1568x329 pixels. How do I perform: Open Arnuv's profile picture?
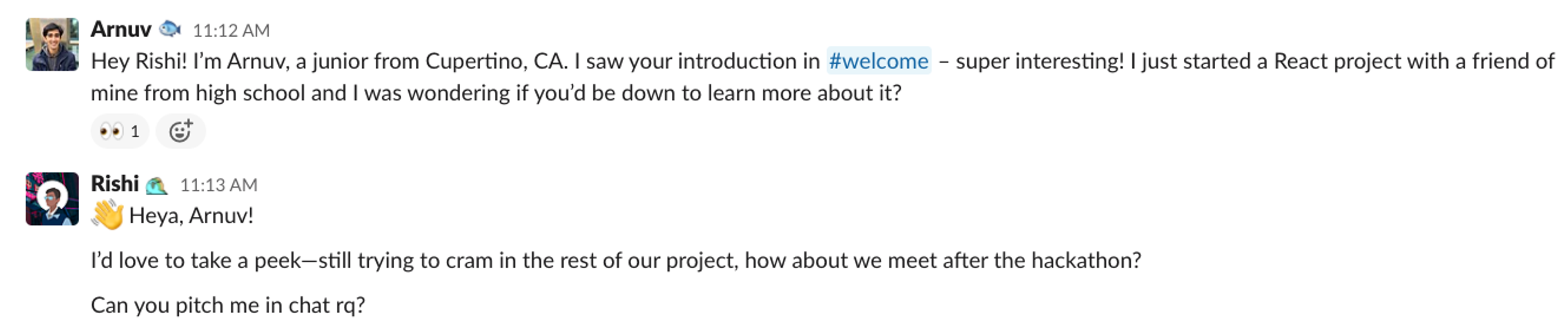[x=52, y=44]
